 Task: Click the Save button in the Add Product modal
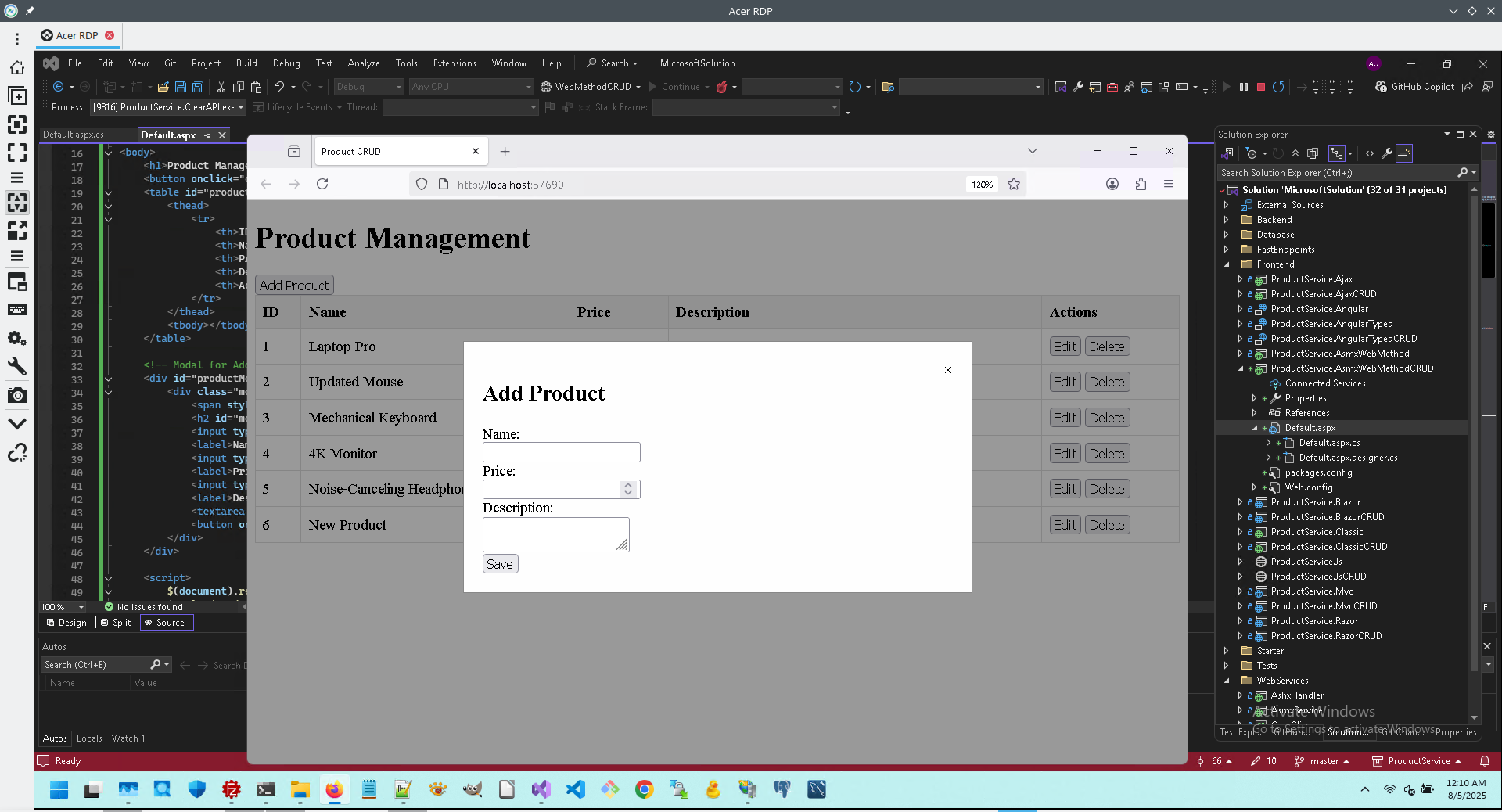500,564
